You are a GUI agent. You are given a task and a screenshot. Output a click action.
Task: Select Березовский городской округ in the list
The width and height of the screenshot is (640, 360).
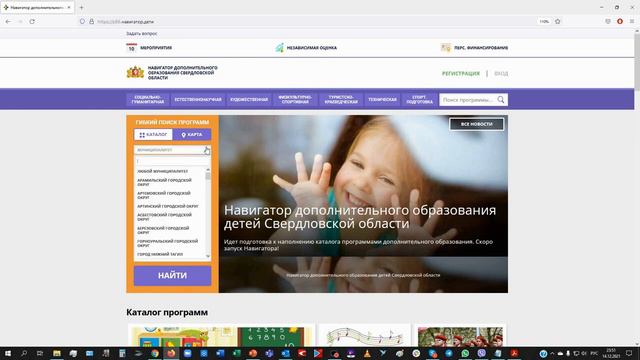tap(163, 230)
